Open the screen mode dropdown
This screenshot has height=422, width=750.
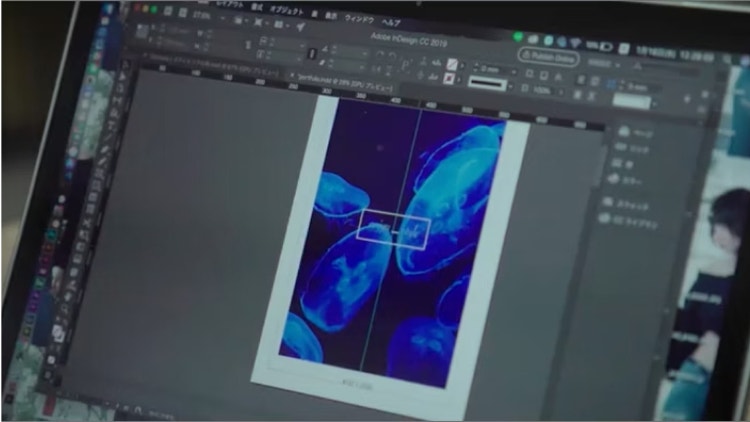(261, 22)
